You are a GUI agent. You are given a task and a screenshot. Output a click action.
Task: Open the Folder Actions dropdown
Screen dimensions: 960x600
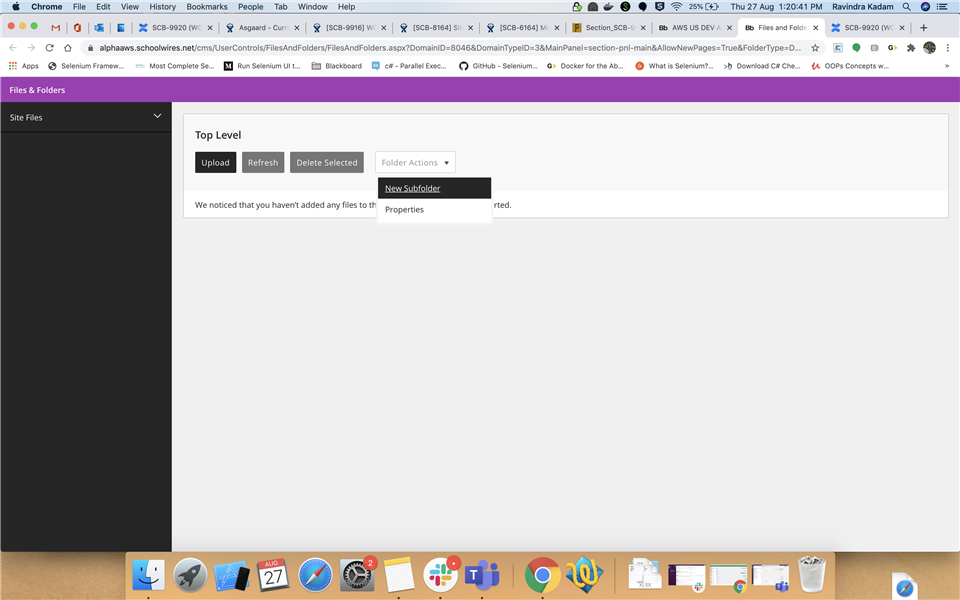point(415,162)
